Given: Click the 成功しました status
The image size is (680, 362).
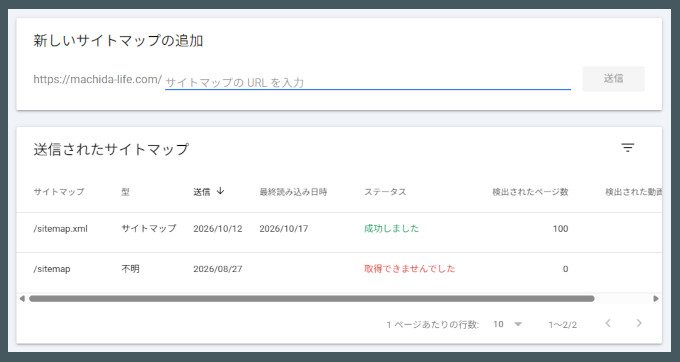Looking at the screenshot, I should (x=392, y=228).
